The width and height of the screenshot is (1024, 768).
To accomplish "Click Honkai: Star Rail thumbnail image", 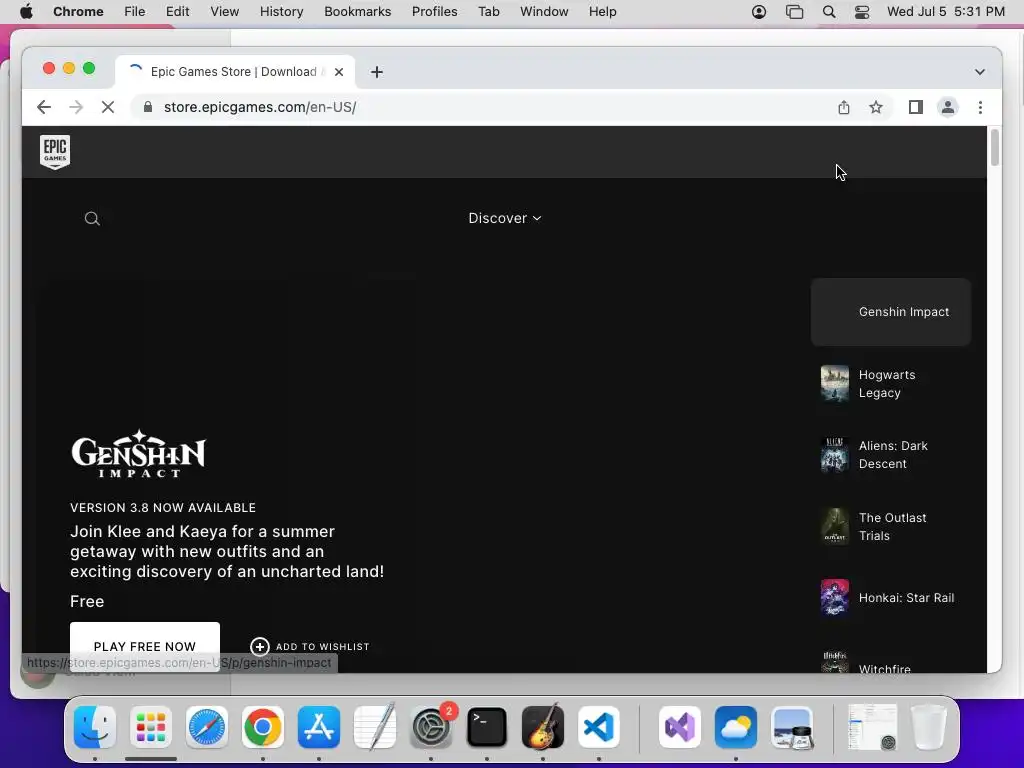I will coord(835,598).
